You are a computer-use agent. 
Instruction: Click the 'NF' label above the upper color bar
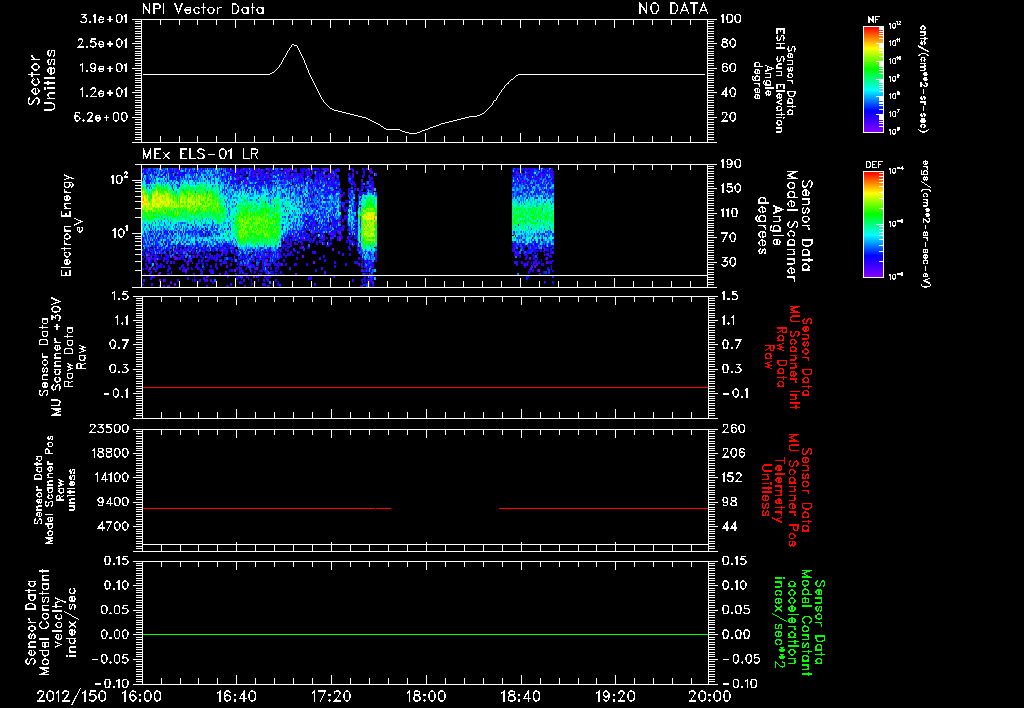(x=873, y=20)
